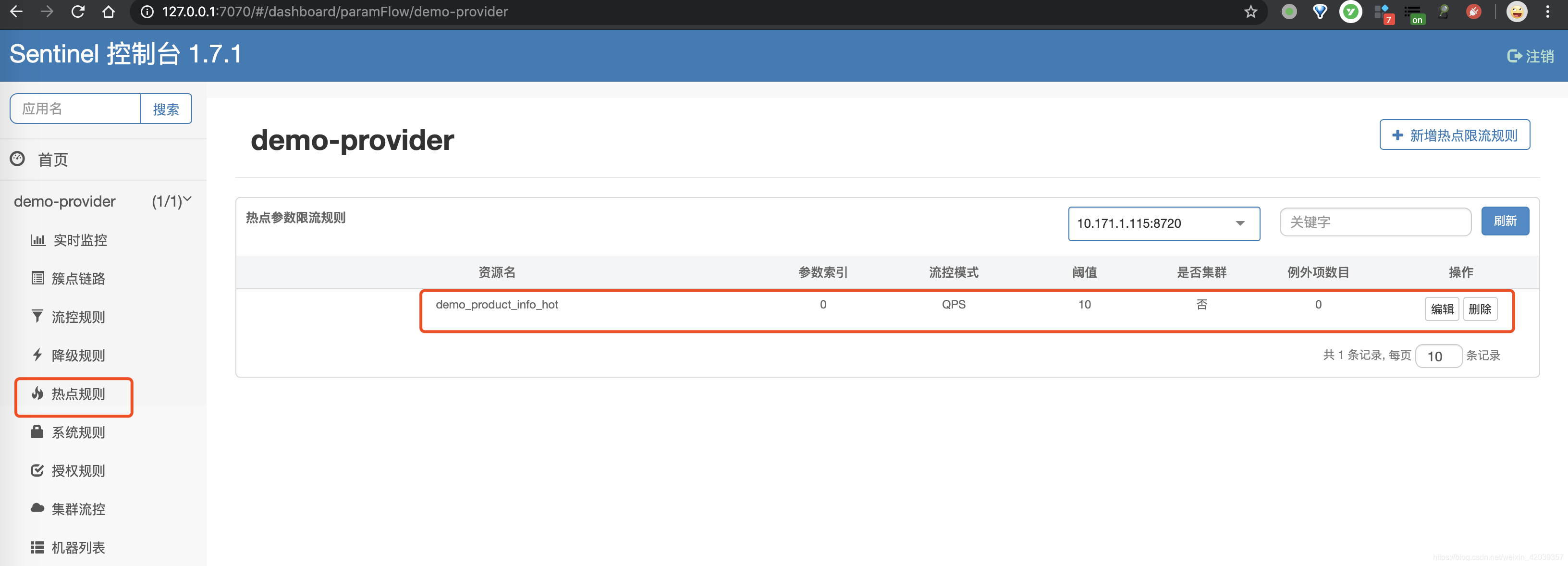The width and height of the screenshot is (1568, 566).
Task: Click the degrade rules lightning bolt icon
Action: pos(37,355)
